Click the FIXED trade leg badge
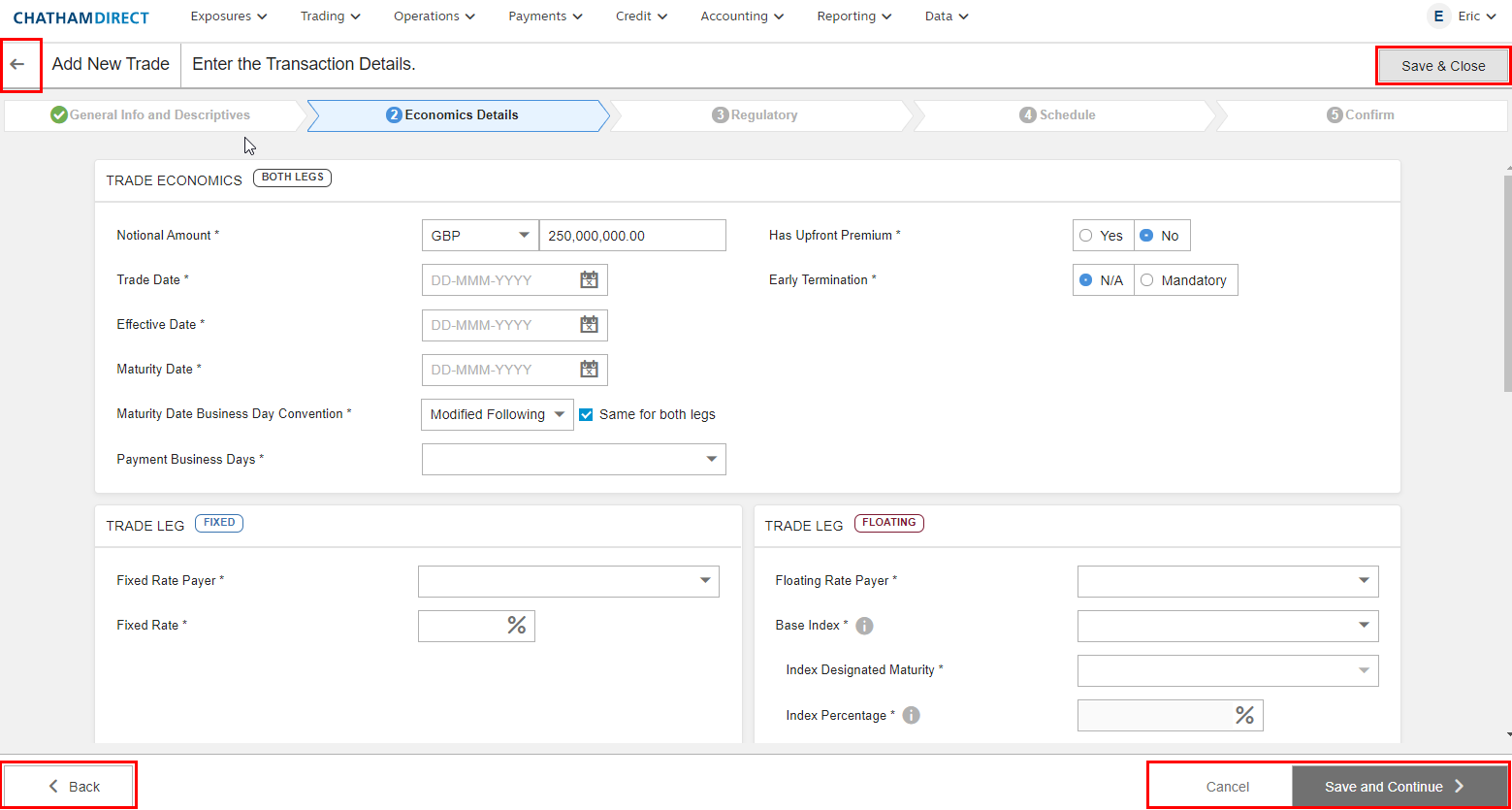The height and width of the screenshot is (810, 1512). coord(219,523)
